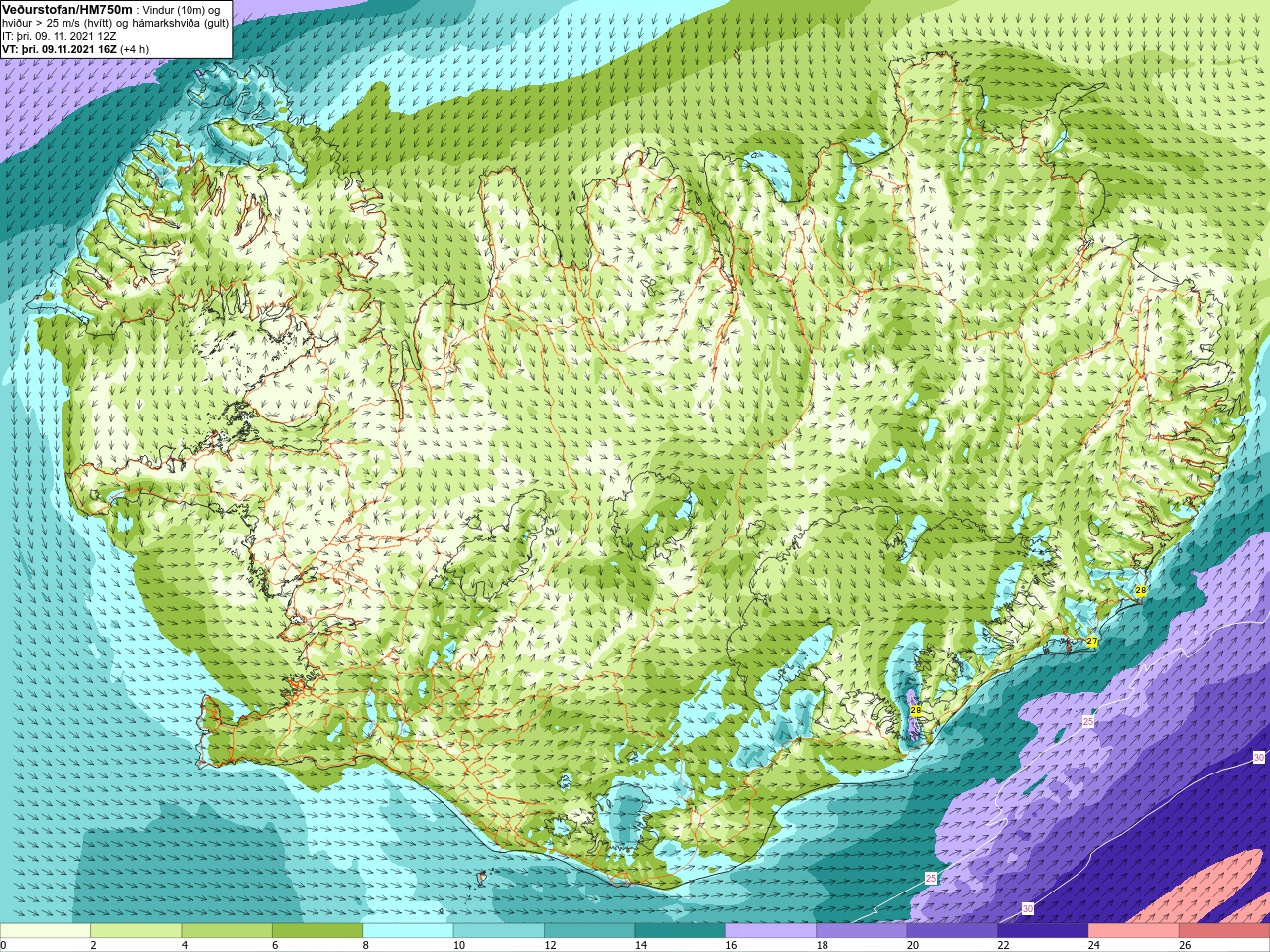Click the light salmon 24–26 legend swatch
1270x952 pixels.
1134,931
